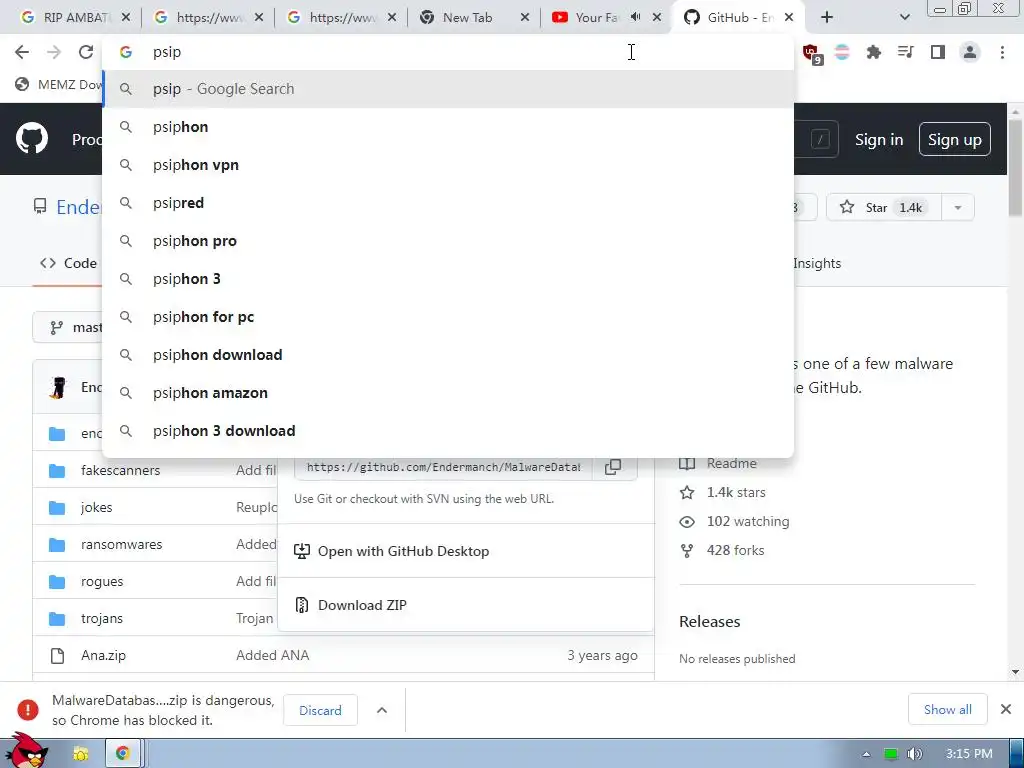Open the striped flag extension icon

pos(842,52)
